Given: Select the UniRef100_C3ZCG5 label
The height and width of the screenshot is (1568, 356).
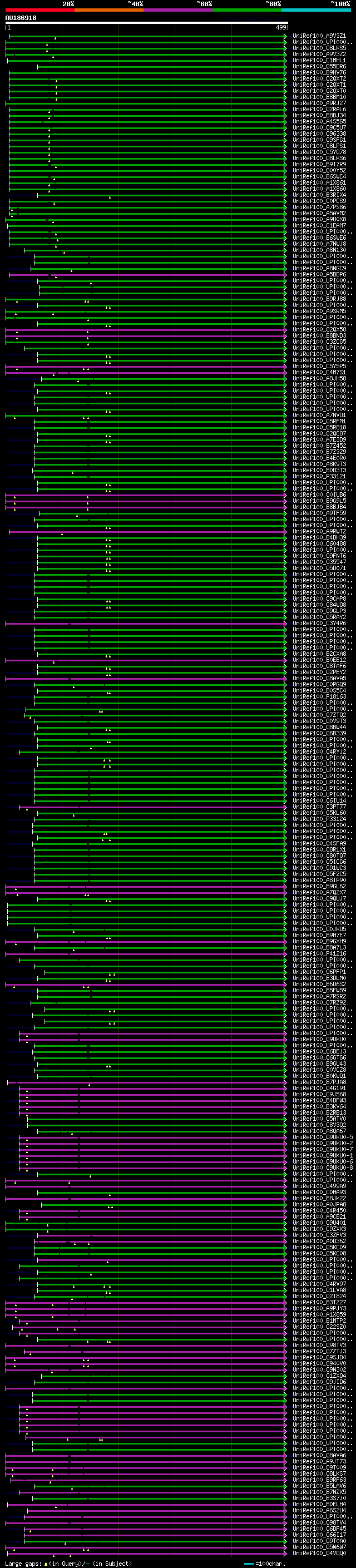Looking at the screenshot, I should [x=319, y=342].
